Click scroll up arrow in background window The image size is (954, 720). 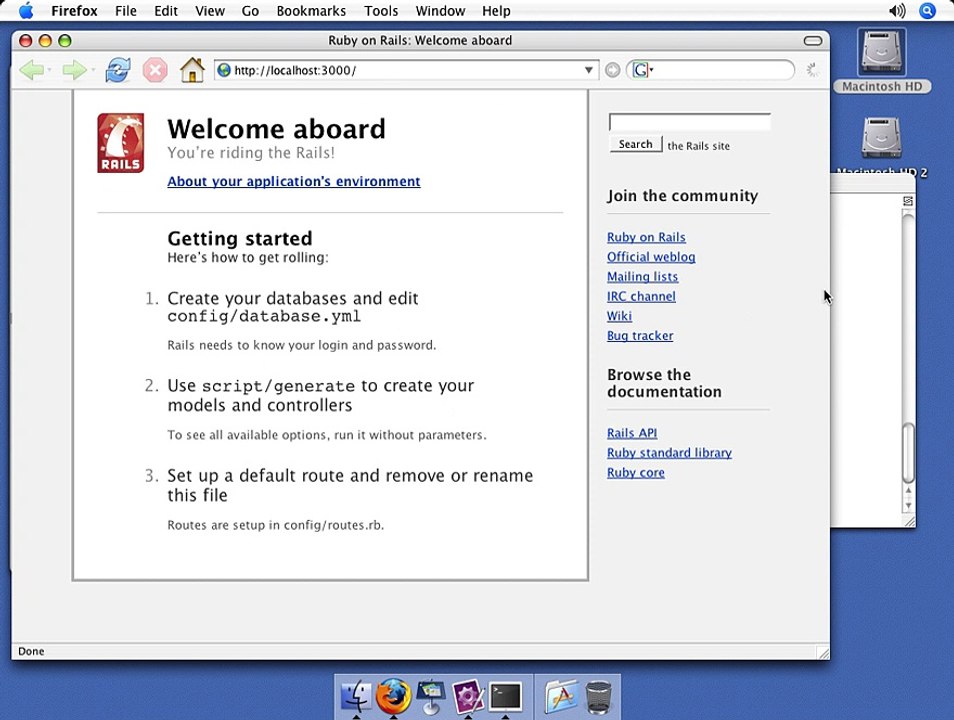(x=908, y=491)
